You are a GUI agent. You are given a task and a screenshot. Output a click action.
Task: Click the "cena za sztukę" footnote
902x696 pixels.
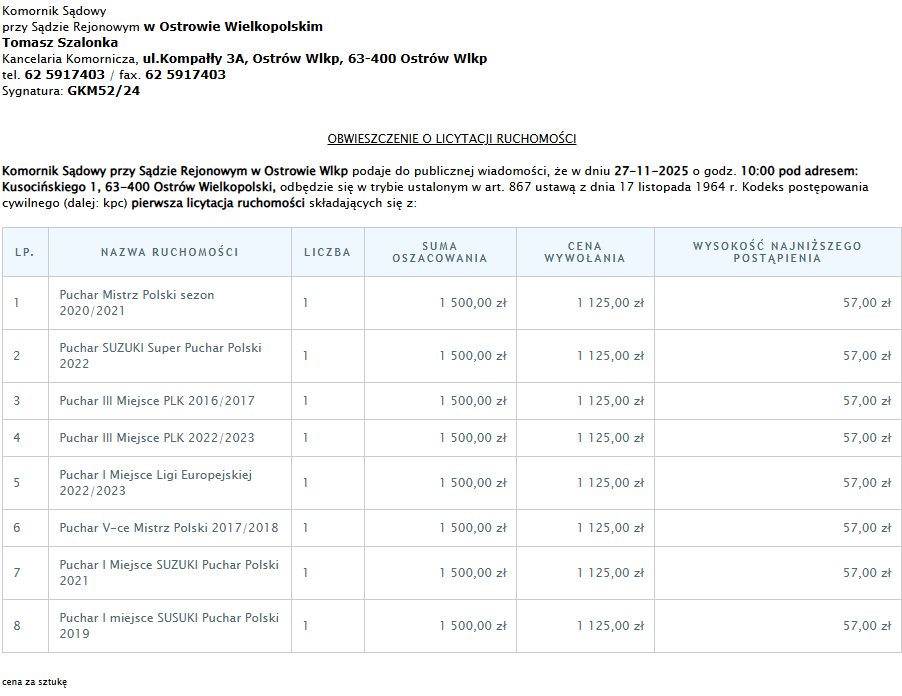coord(34,681)
